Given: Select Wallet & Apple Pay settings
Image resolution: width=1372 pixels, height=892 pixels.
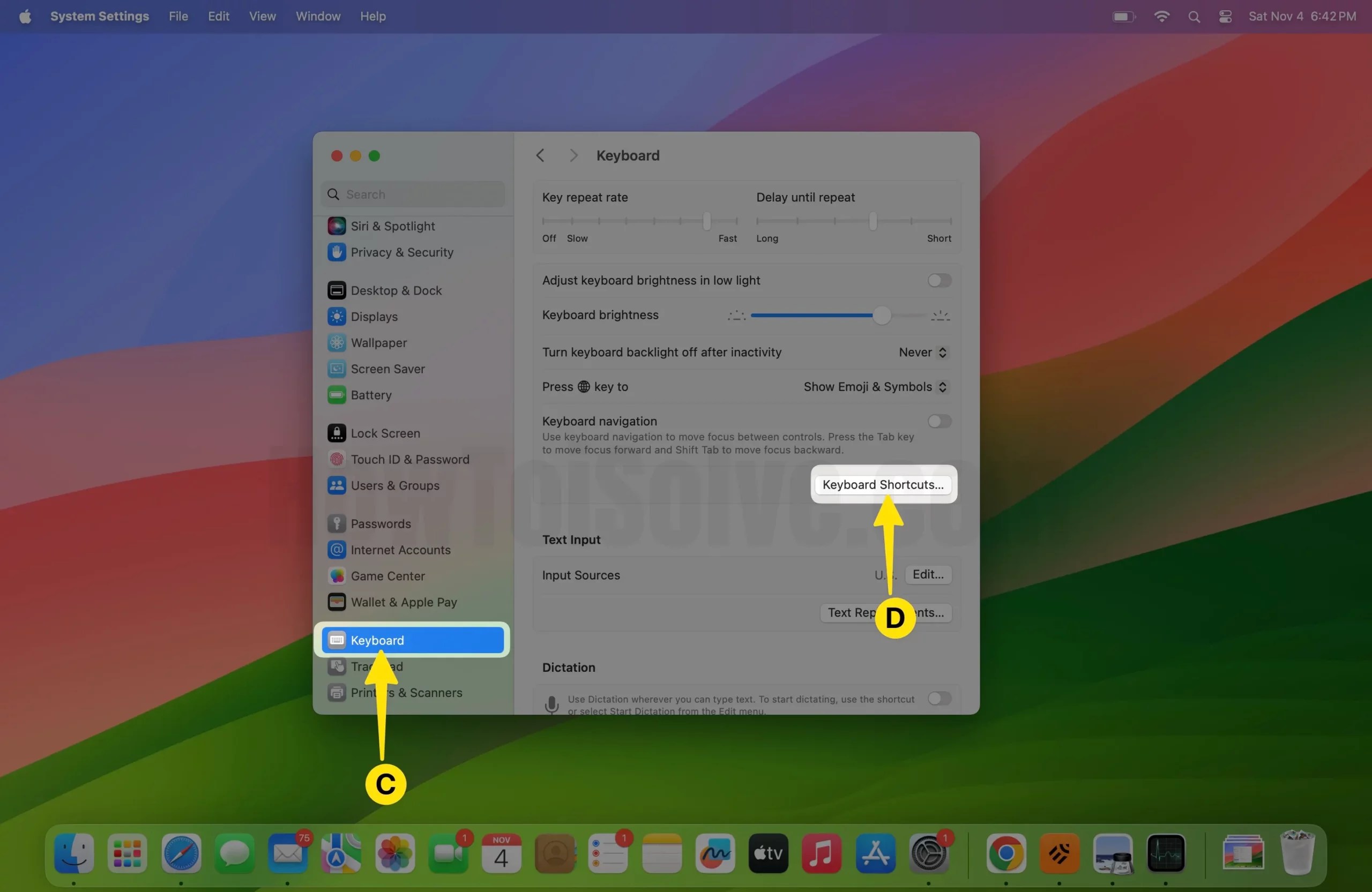Looking at the screenshot, I should click(x=404, y=602).
